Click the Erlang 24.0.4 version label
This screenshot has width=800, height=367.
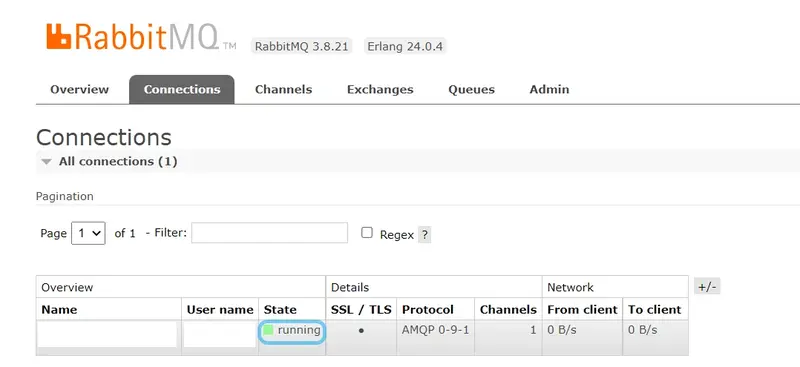pyautogui.click(x=405, y=46)
